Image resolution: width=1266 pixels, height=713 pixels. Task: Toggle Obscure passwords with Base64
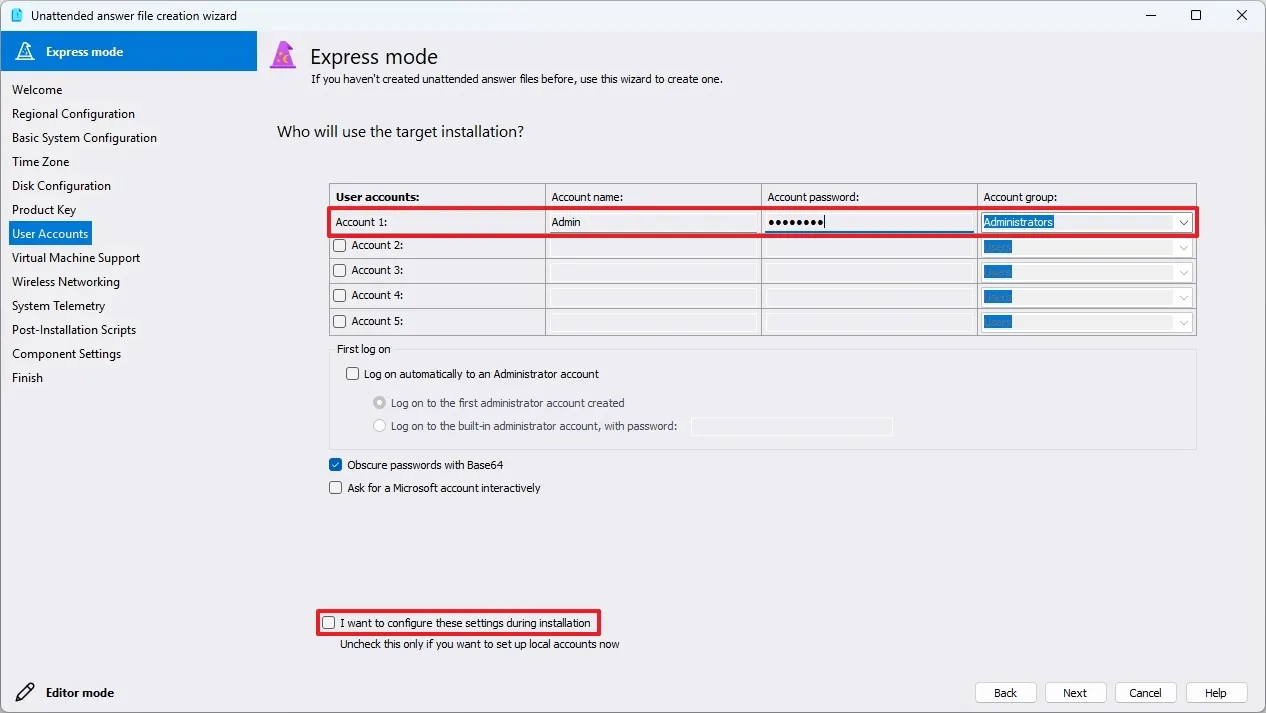tap(336, 465)
